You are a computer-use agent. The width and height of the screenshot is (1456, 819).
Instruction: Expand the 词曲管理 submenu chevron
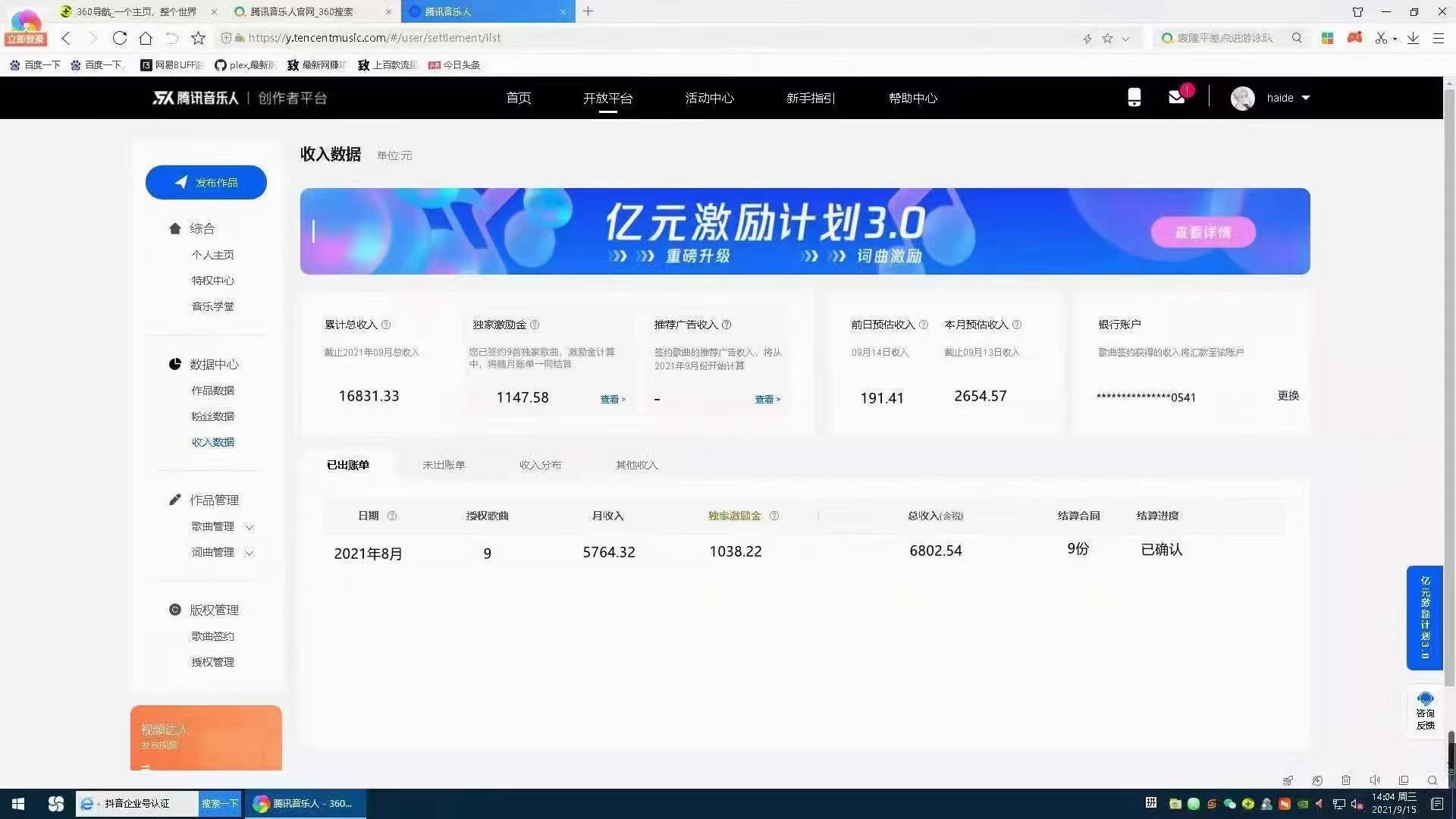click(249, 553)
